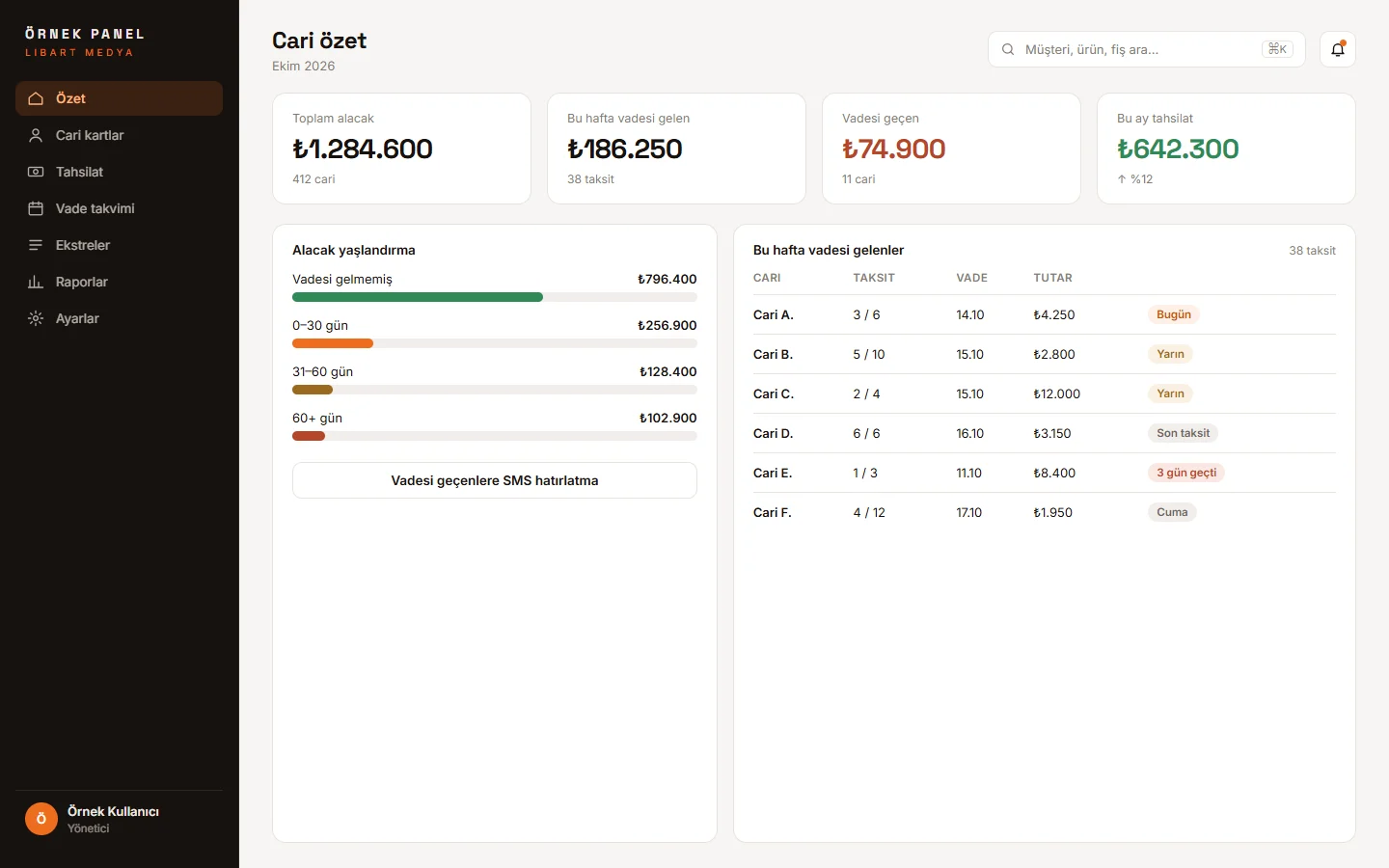The image size is (1389, 868).
Task: Open notifications with the bell icon
Action: (1338, 49)
